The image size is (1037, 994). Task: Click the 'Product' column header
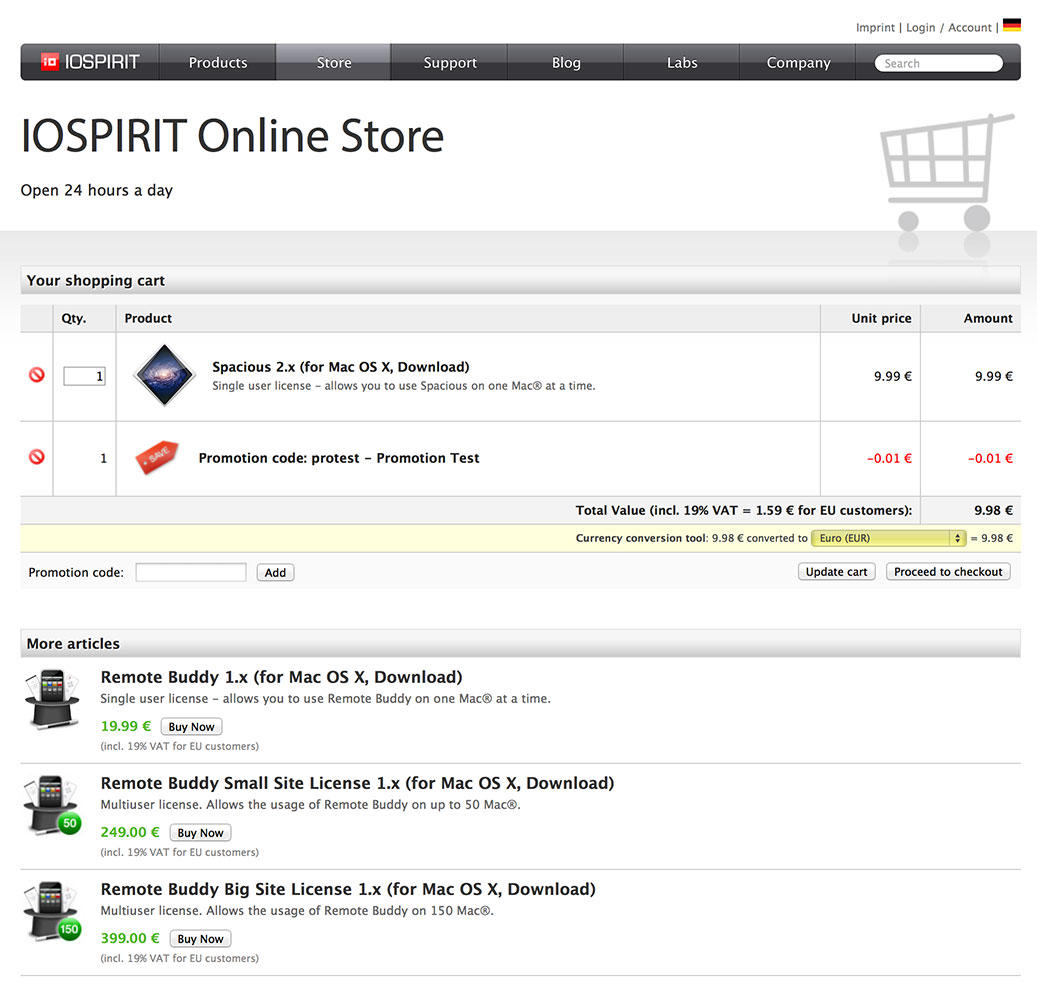click(148, 318)
